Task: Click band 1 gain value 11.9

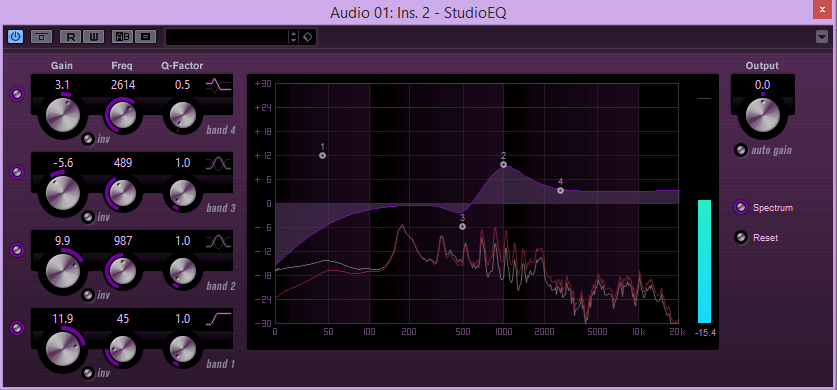Action: click(62, 319)
